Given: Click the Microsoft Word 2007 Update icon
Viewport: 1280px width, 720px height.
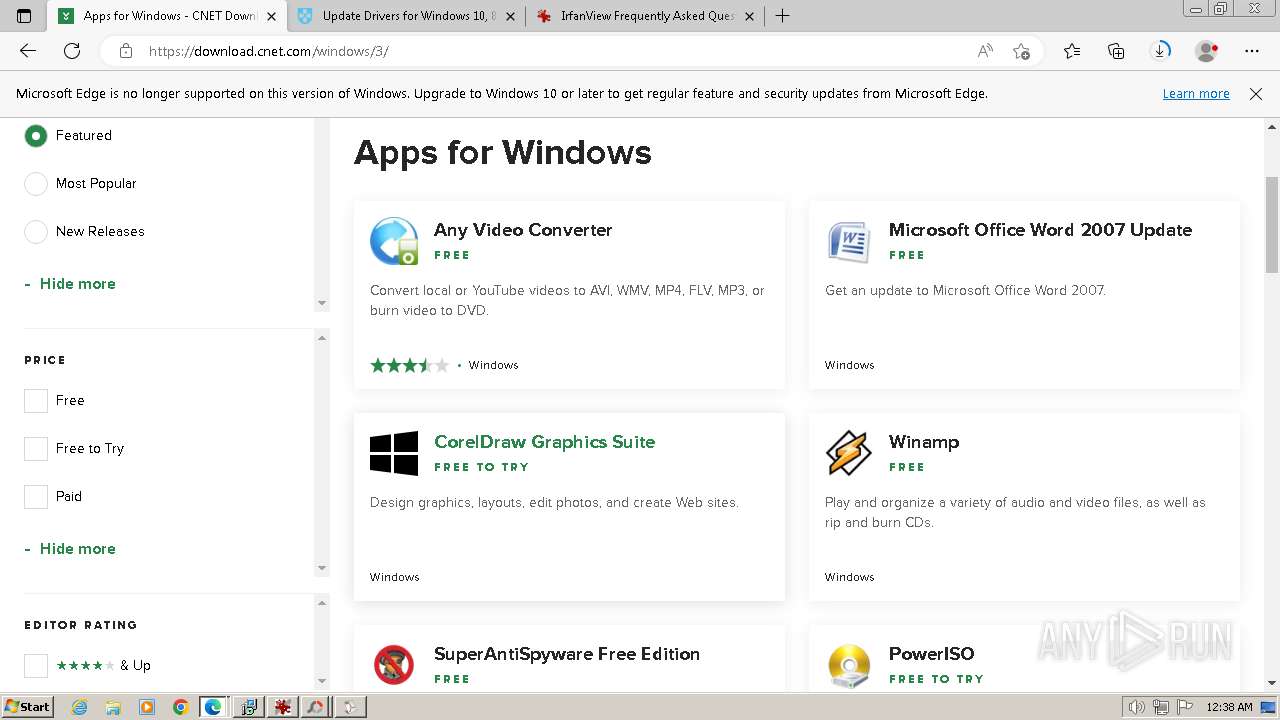Looking at the screenshot, I should pos(849,241).
